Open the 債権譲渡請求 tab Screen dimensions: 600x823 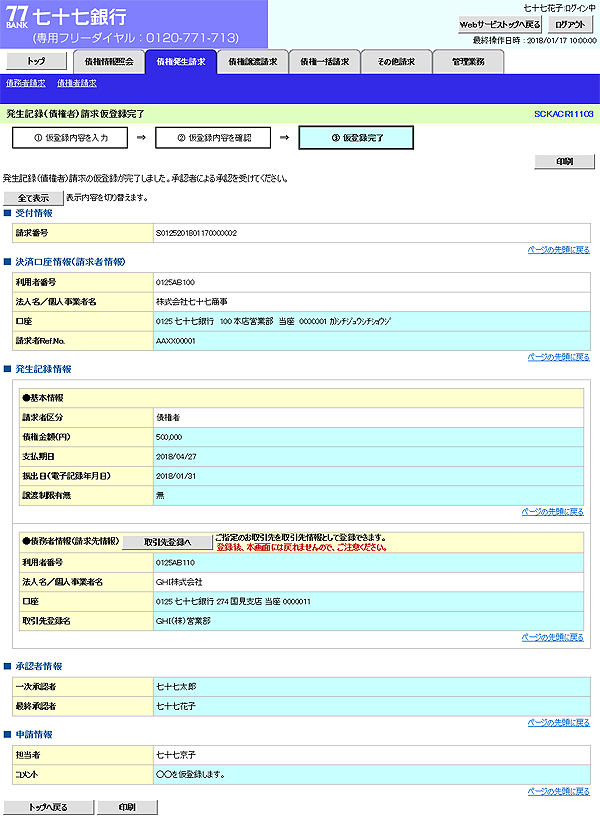(x=252, y=62)
